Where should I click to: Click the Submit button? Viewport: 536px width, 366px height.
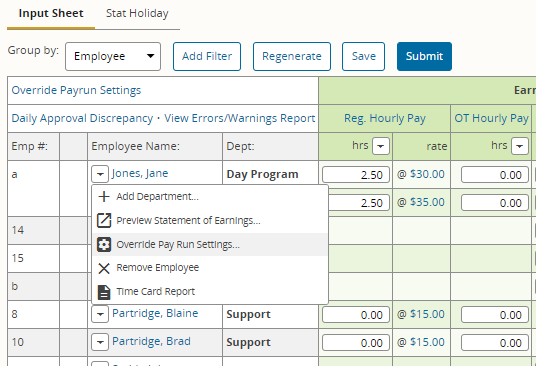[x=424, y=56]
